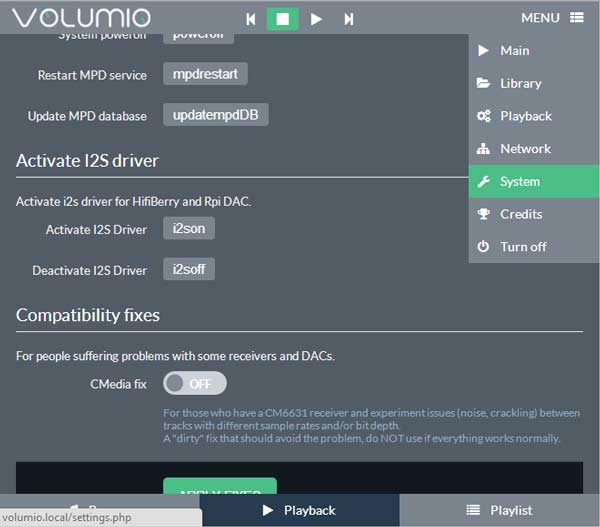Click the play icon in header
The width and height of the screenshot is (600, 527).
point(316,18)
